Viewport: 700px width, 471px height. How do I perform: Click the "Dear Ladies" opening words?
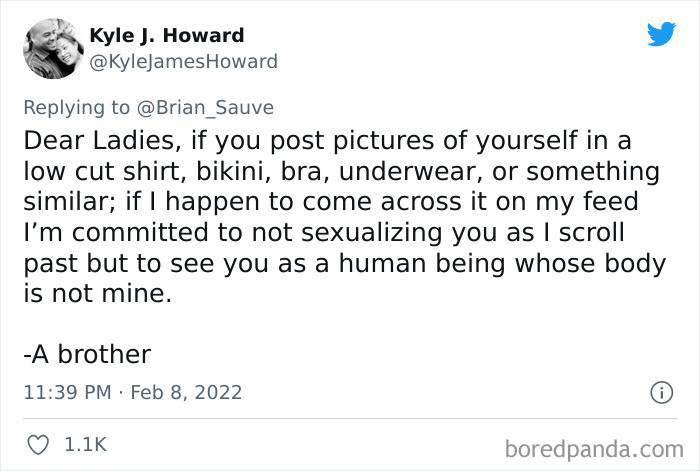(x=79, y=138)
